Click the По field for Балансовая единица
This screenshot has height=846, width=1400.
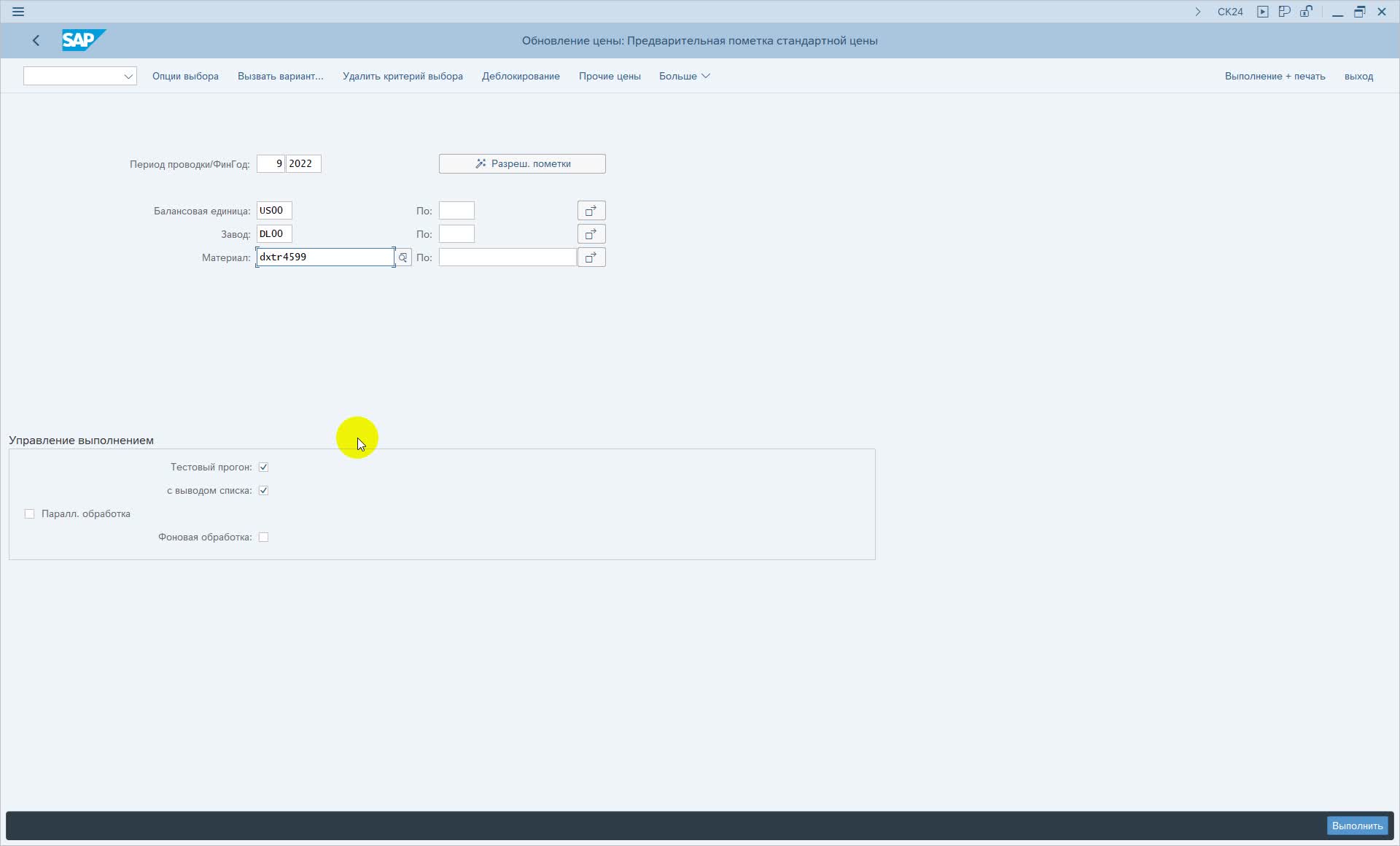click(456, 211)
